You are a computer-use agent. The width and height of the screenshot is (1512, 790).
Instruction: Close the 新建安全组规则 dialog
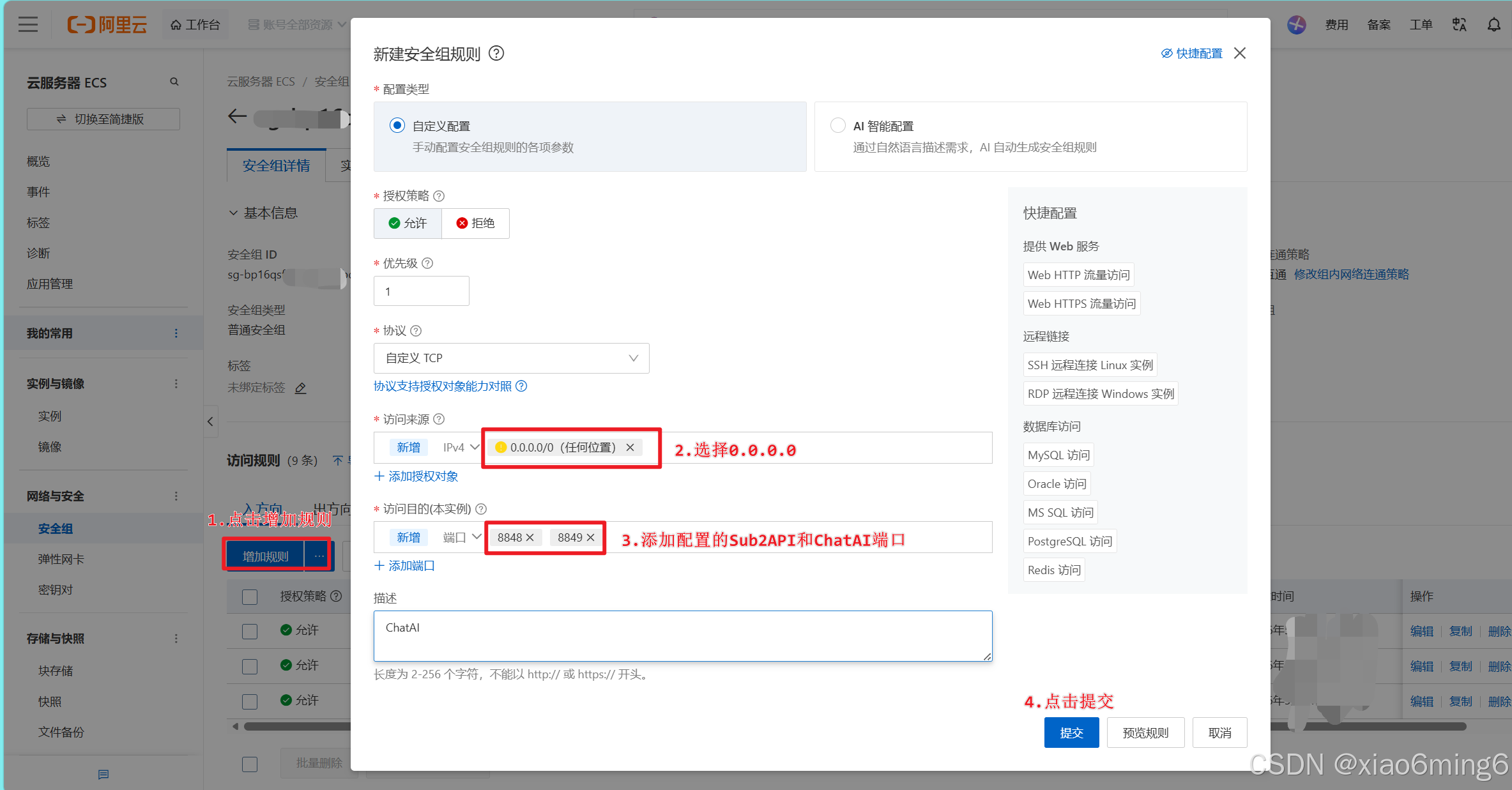point(1240,54)
